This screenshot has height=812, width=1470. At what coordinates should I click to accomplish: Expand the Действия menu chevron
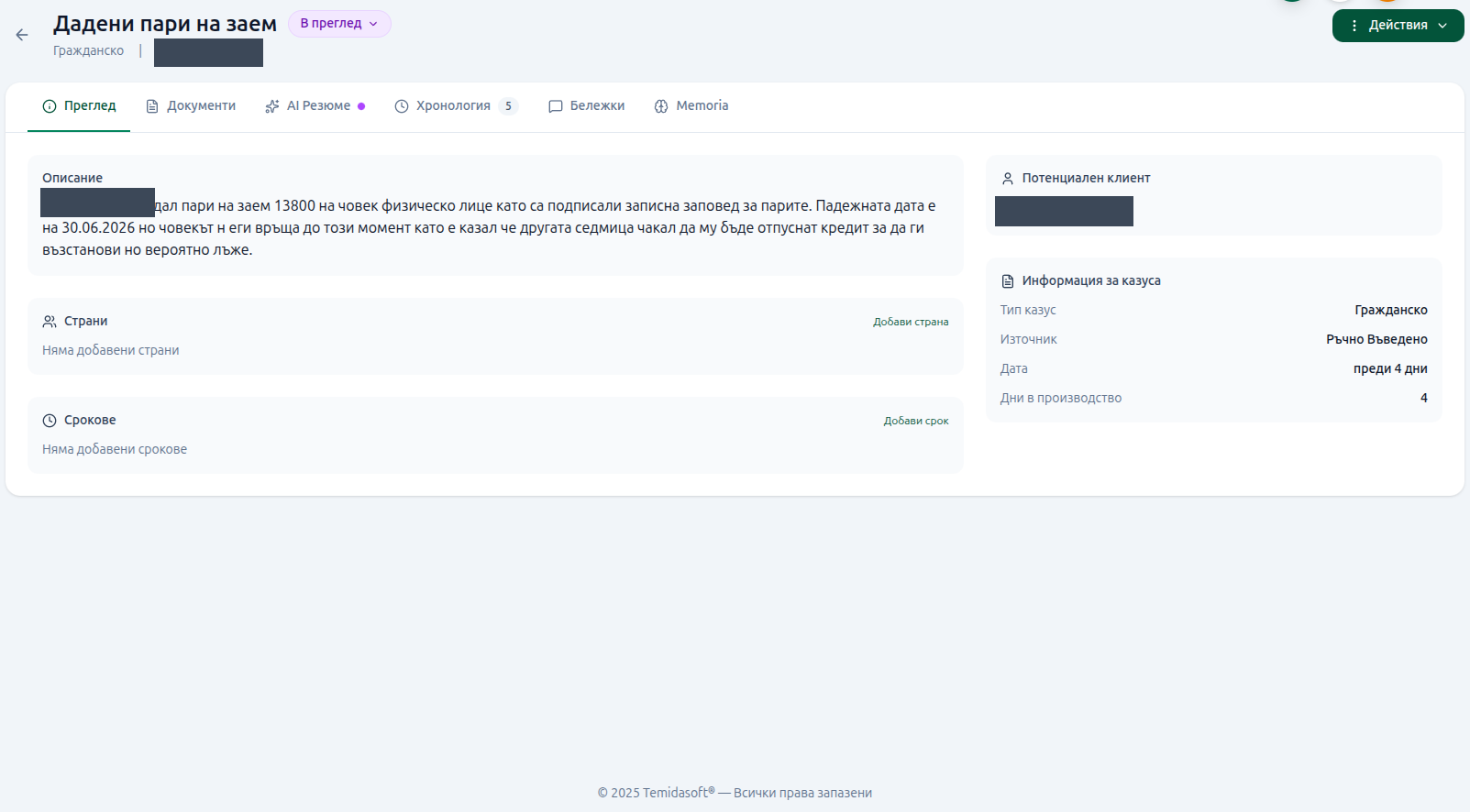[1442, 26]
